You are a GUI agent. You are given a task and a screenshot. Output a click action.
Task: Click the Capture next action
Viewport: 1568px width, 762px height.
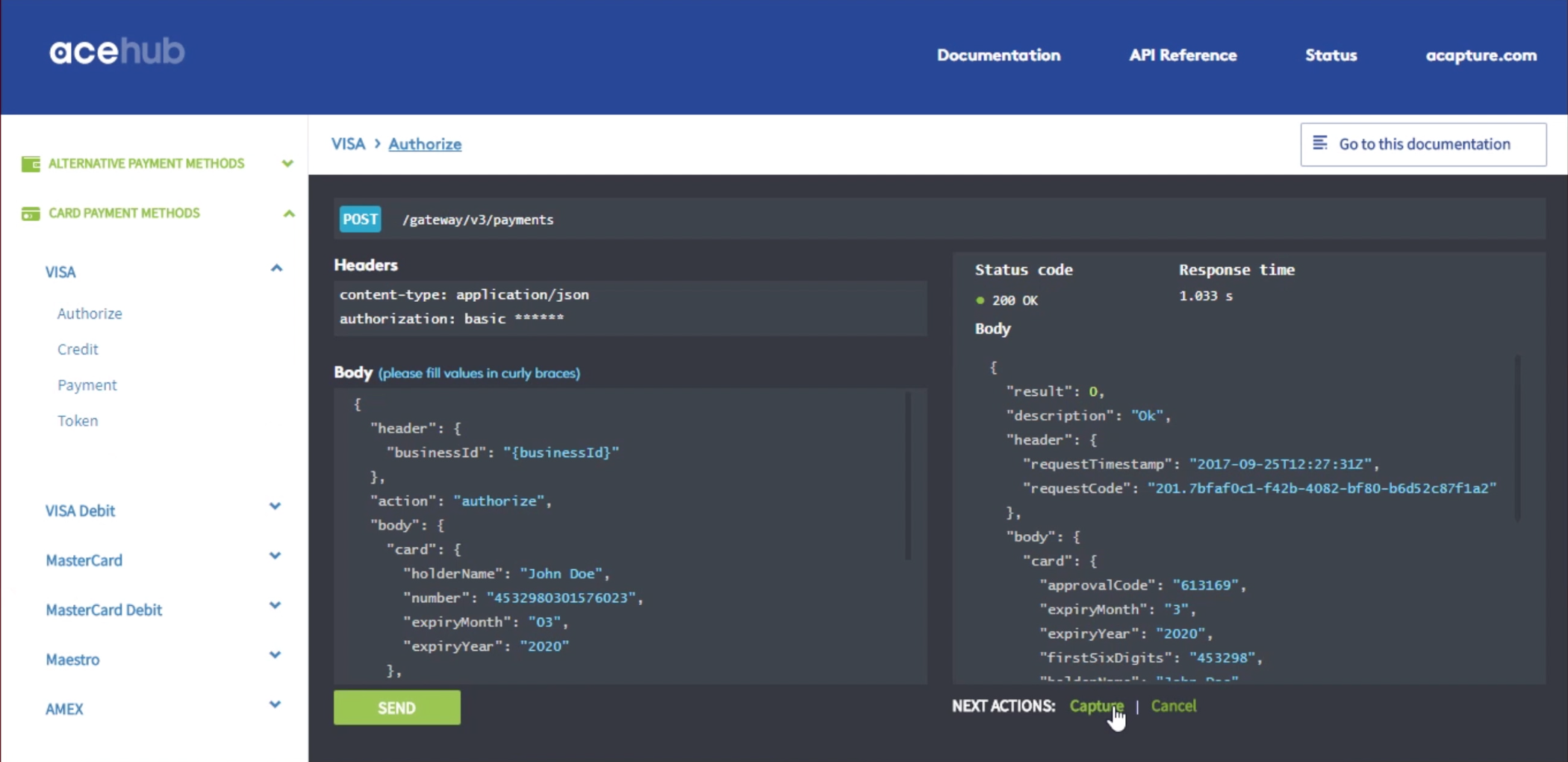tap(1096, 706)
